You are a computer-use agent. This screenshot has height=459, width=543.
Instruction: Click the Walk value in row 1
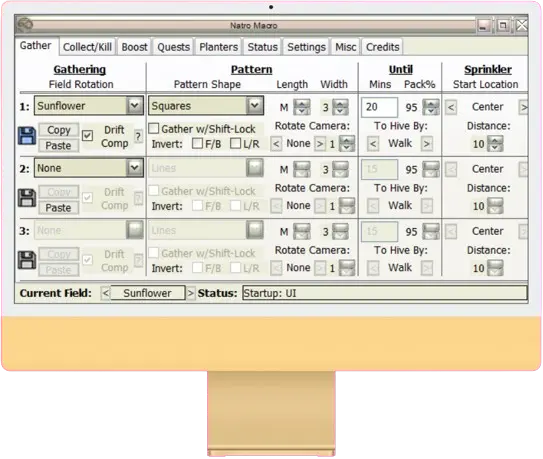400,143
